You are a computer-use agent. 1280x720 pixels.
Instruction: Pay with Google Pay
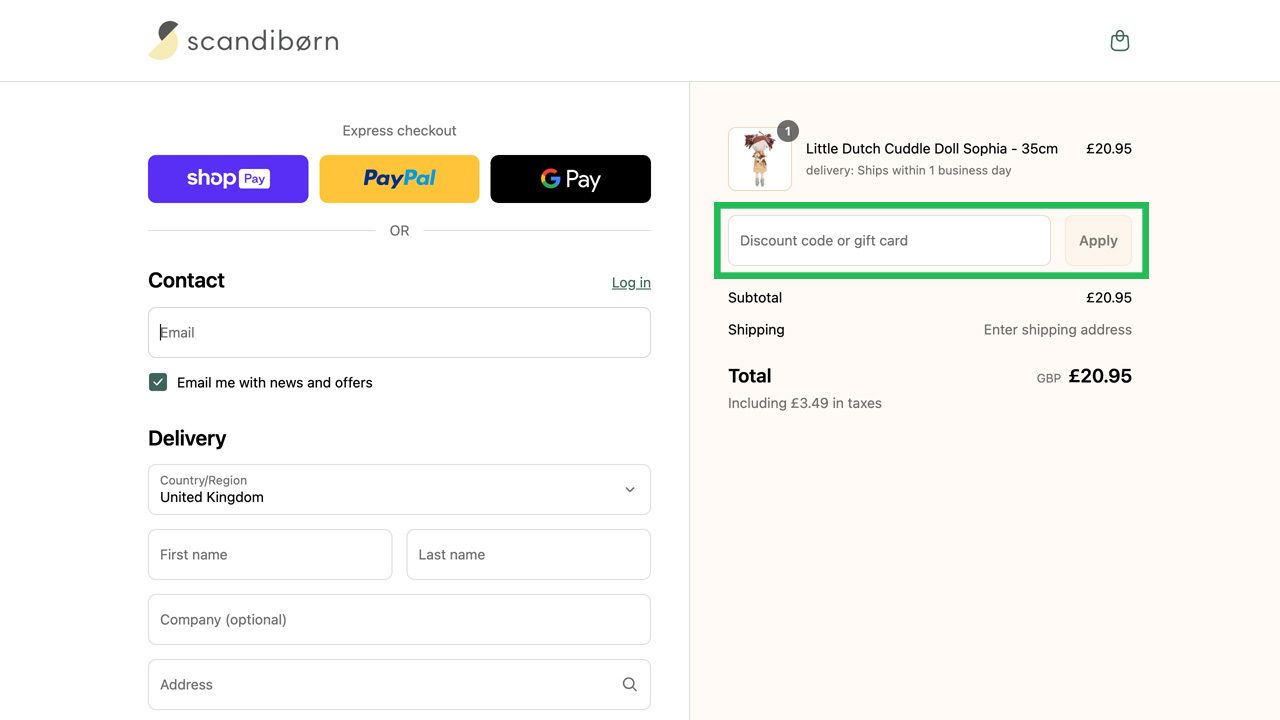point(570,179)
